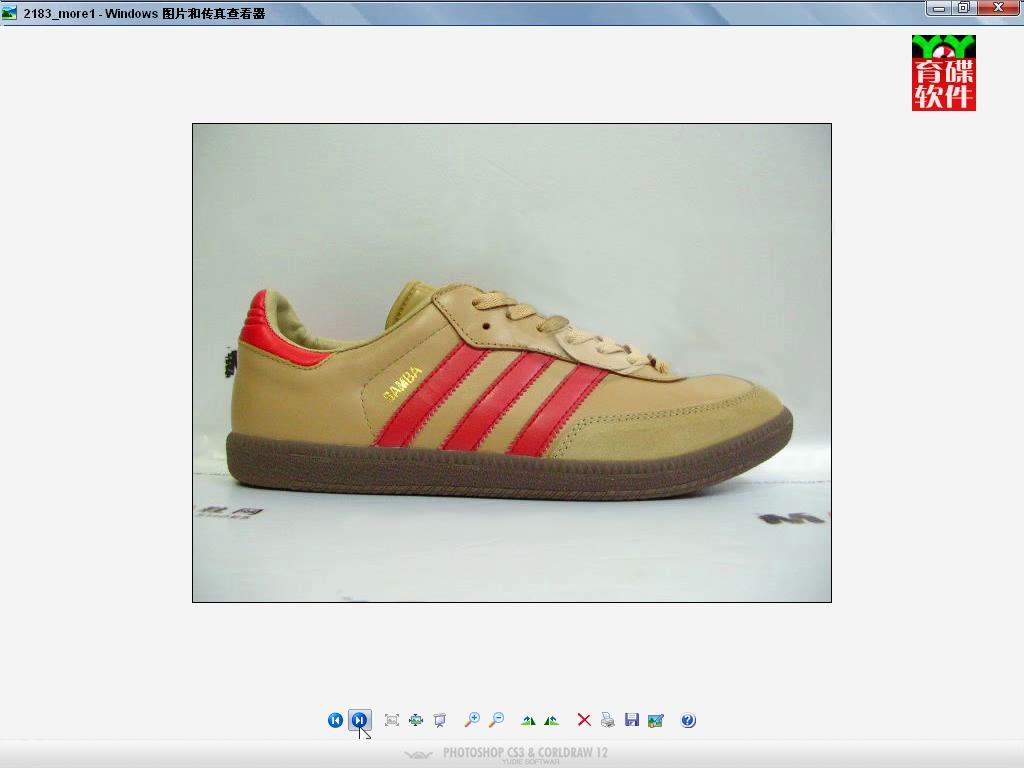
Task: Save a copy with floppy disk icon
Action: tap(632, 720)
